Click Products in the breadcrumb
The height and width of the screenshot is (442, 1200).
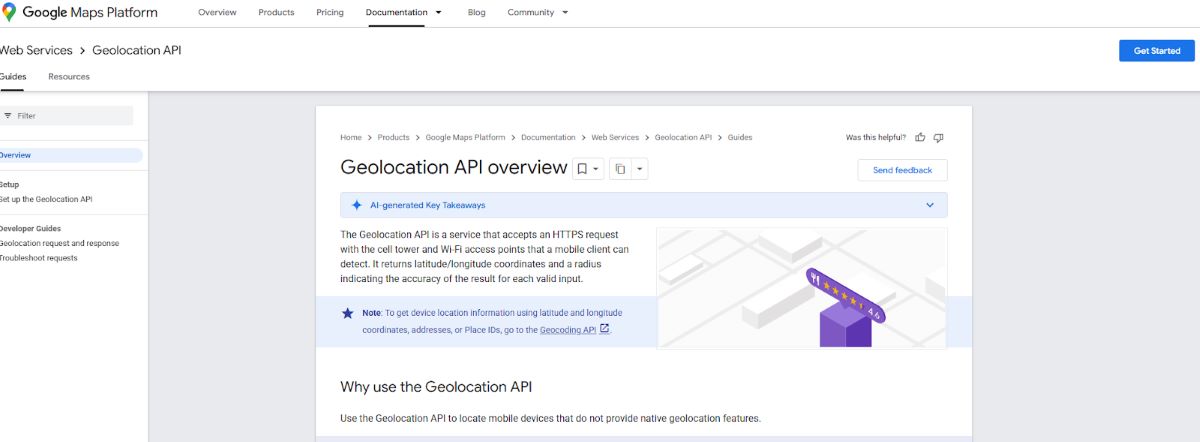point(394,137)
